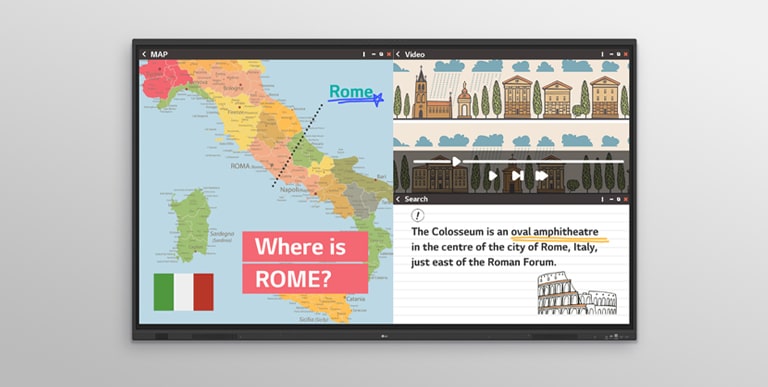Click the Colosseum sketch illustration
The image size is (768, 387).
[x=577, y=293]
